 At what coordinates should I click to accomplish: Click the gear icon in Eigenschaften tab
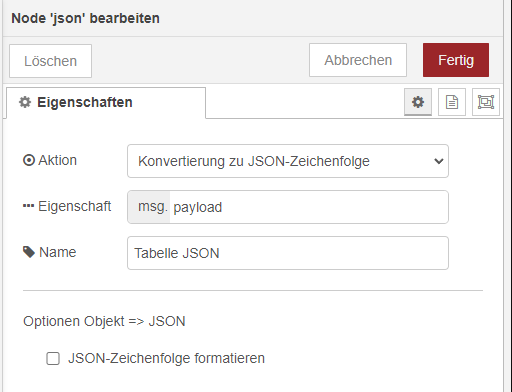(25, 102)
